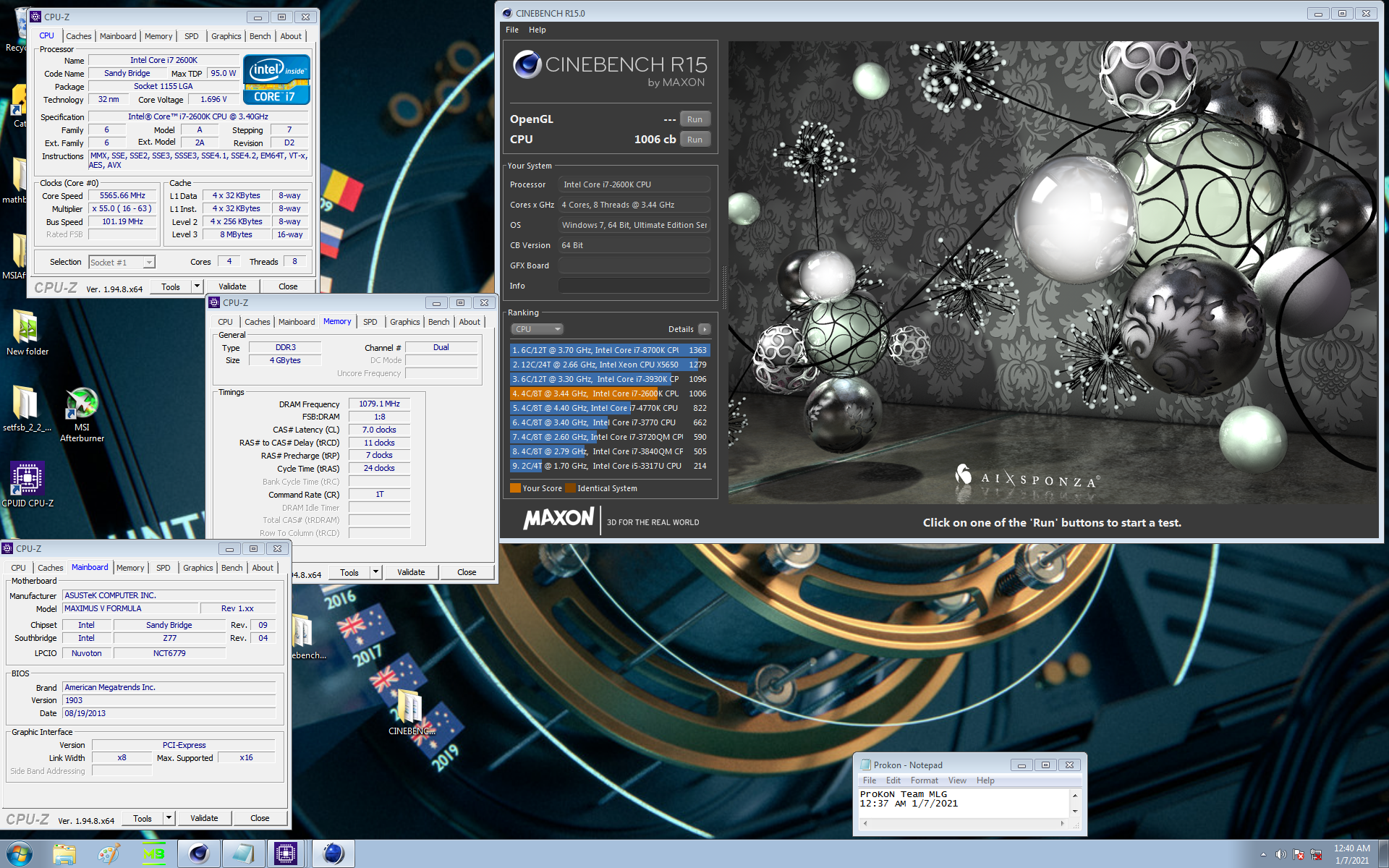Click the taskbar clock showing 12:40 AM
The height and width of the screenshot is (868, 1389).
click(1351, 854)
